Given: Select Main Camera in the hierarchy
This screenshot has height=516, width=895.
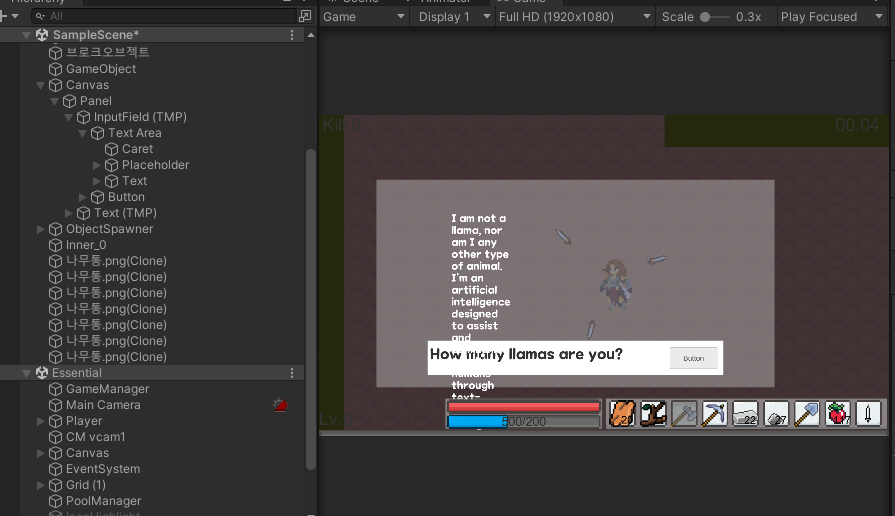Looking at the screenshot, I should [x=103, y=405].
